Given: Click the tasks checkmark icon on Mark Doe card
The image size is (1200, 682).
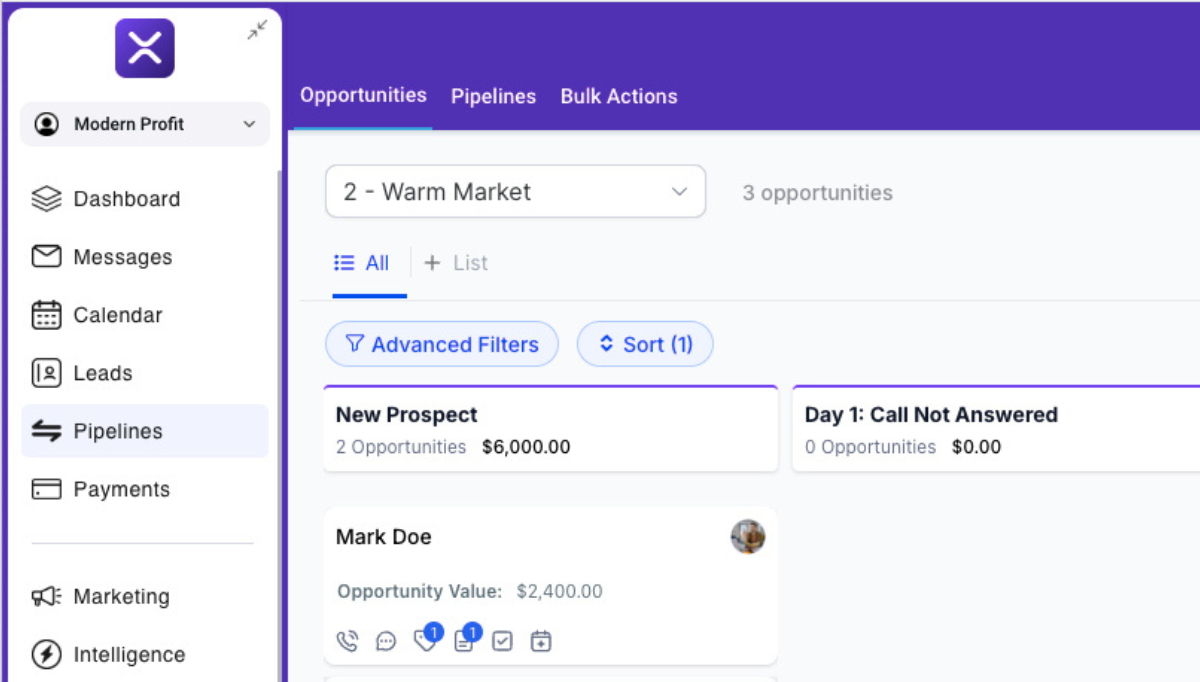Looking at the screenshot, I should (502, 641).
